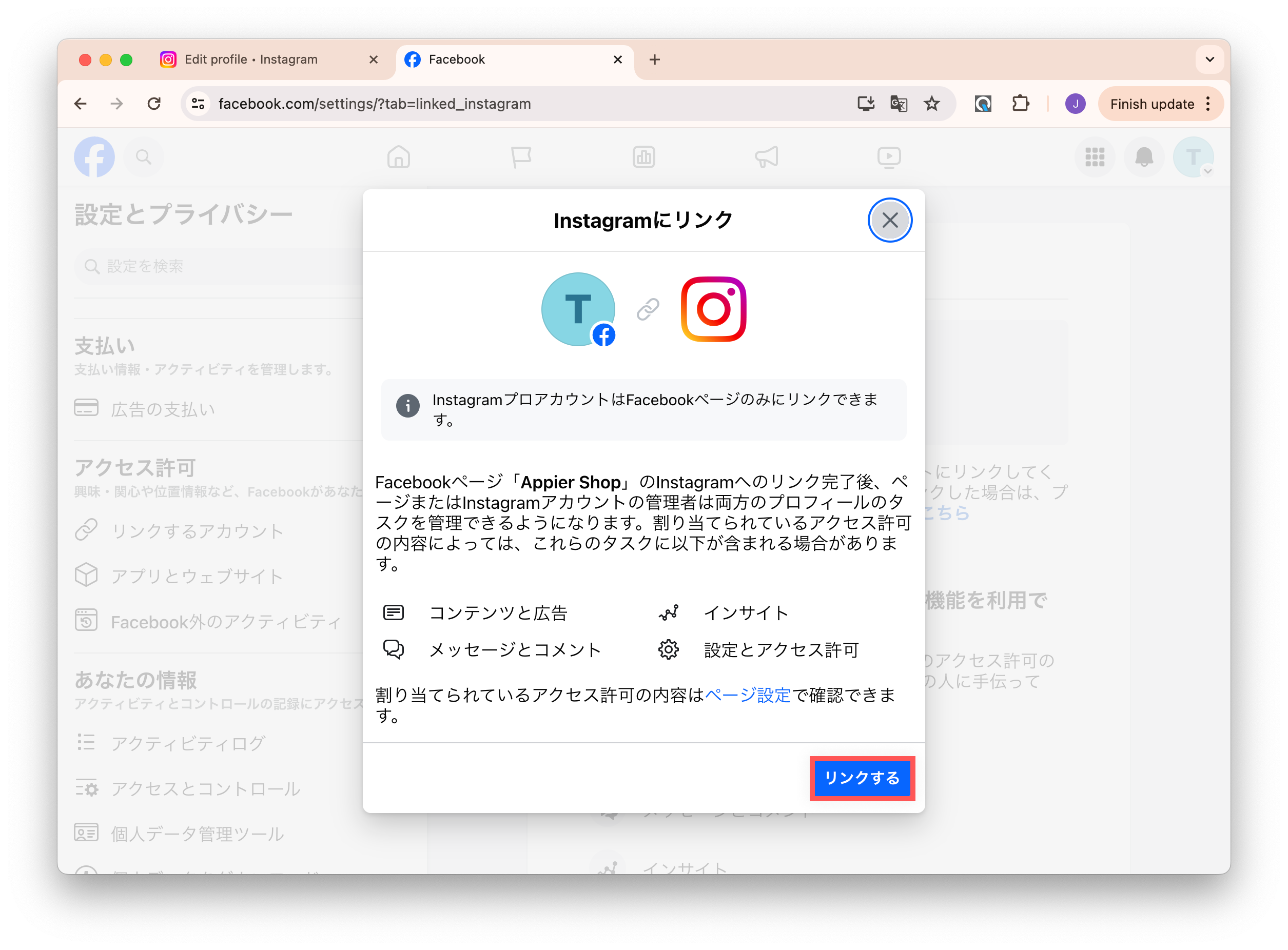Open the video play icon in the header

pos(889,156)
